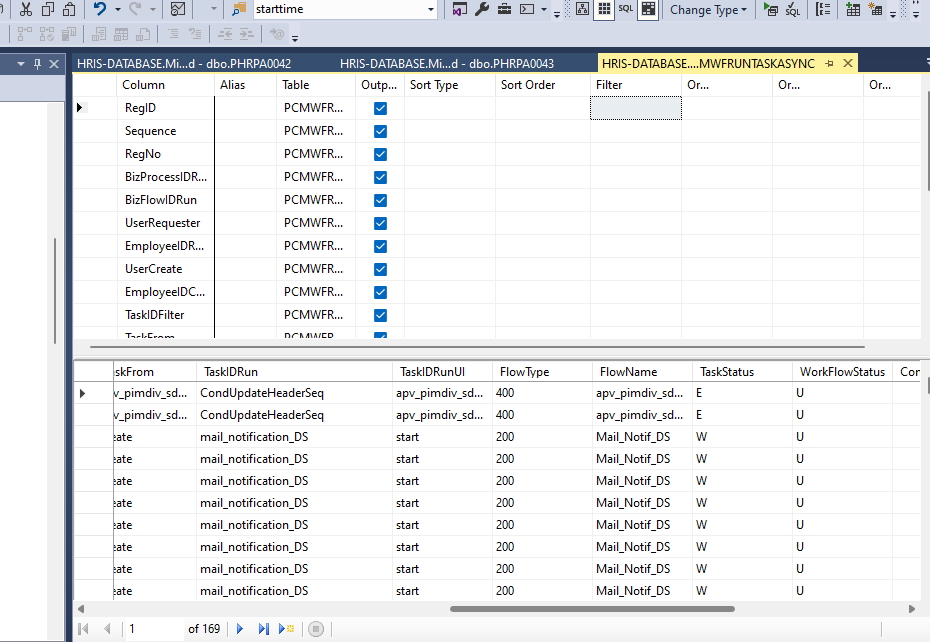Uncheck Output for the UserRequester column
This screenshot has width=930, height=642.
(x=380, y=223)
